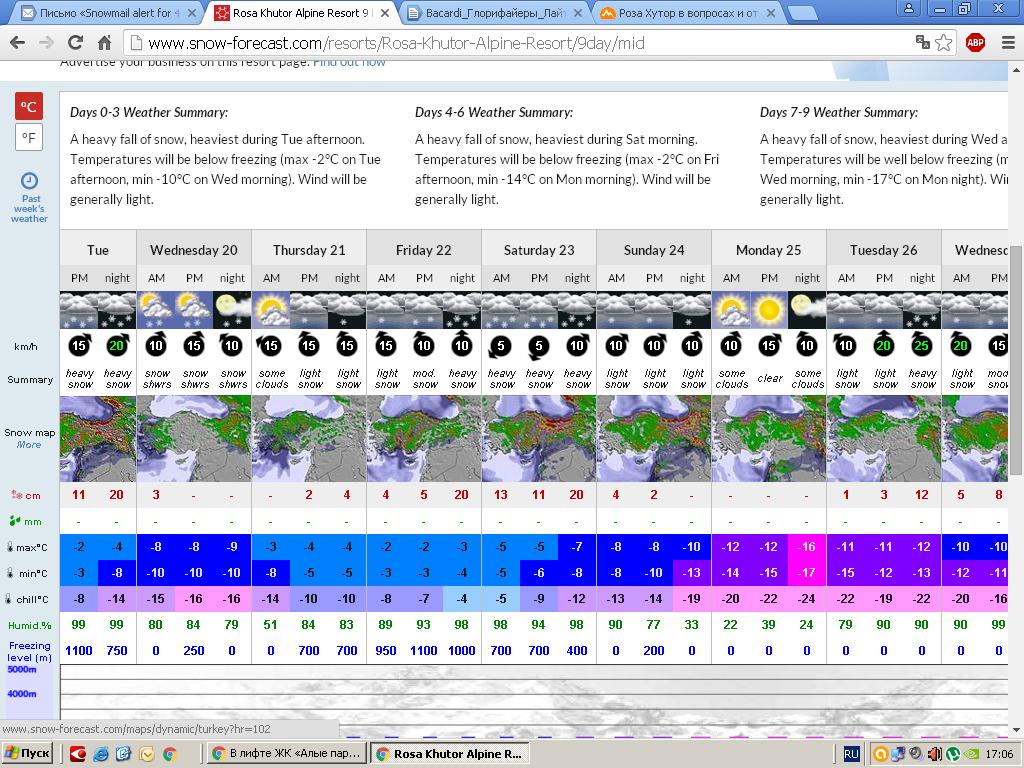Click the Rosa Khutor Alpine R taskbar button

(450, 754)
